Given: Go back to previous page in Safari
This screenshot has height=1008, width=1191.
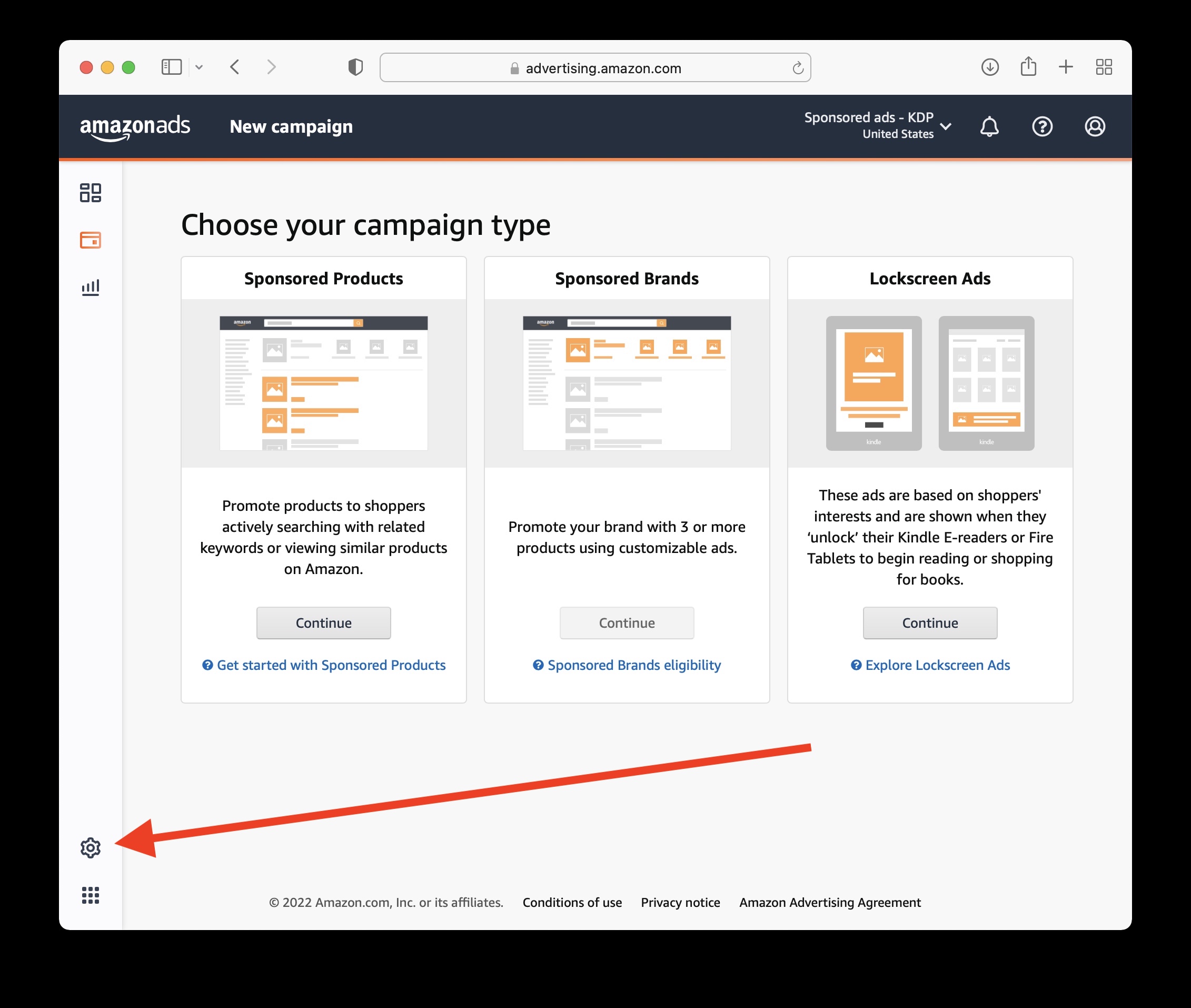Looking at the screenshot, I should (235, 67).
